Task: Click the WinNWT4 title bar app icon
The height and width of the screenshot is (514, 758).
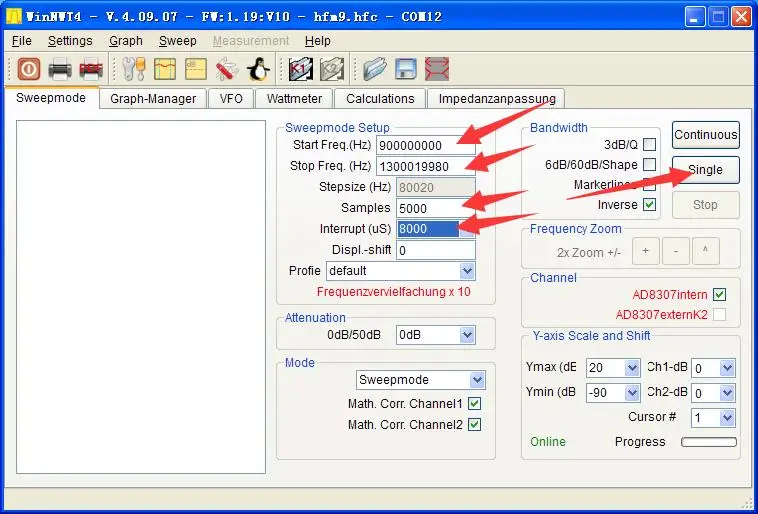Action: coord(14,16)
